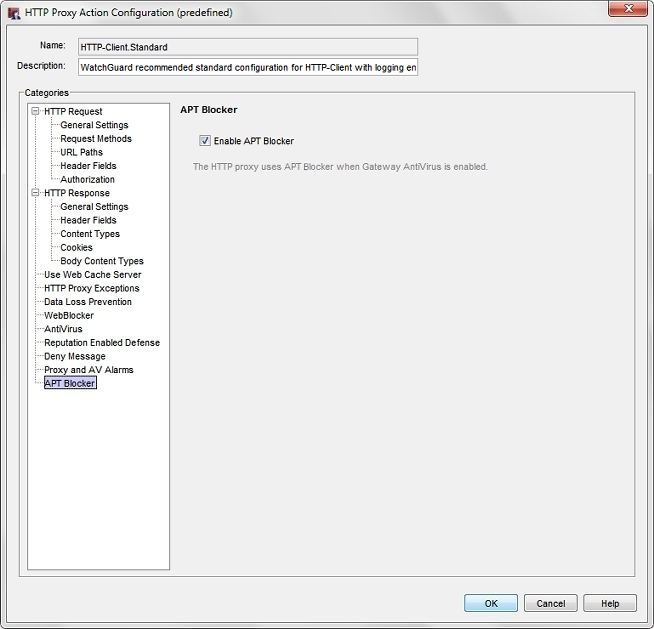The width and height of the screenshot is (654, 629).
Task: Select the Cookies category
Action: [76, 247]
